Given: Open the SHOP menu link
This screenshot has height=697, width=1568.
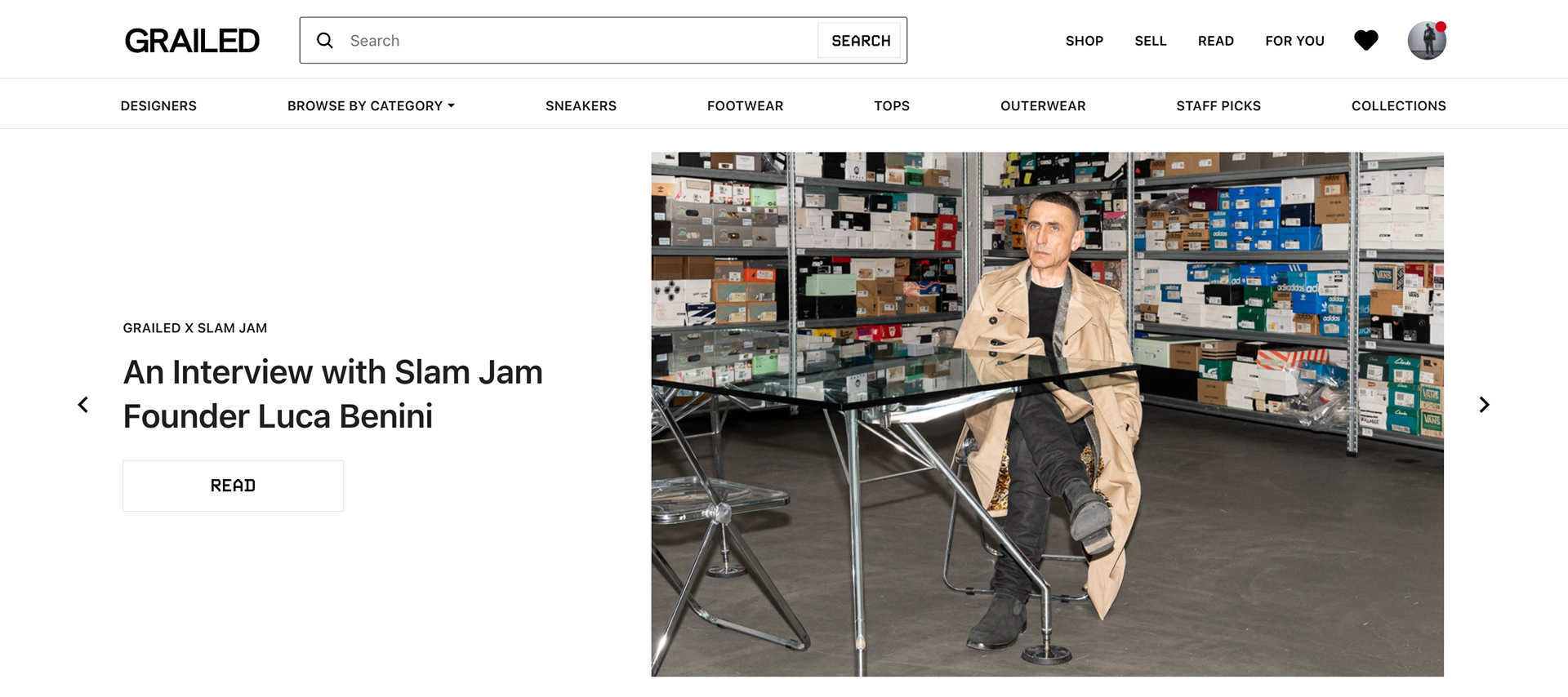Looking at the screenshot, I should [1085, 41].
